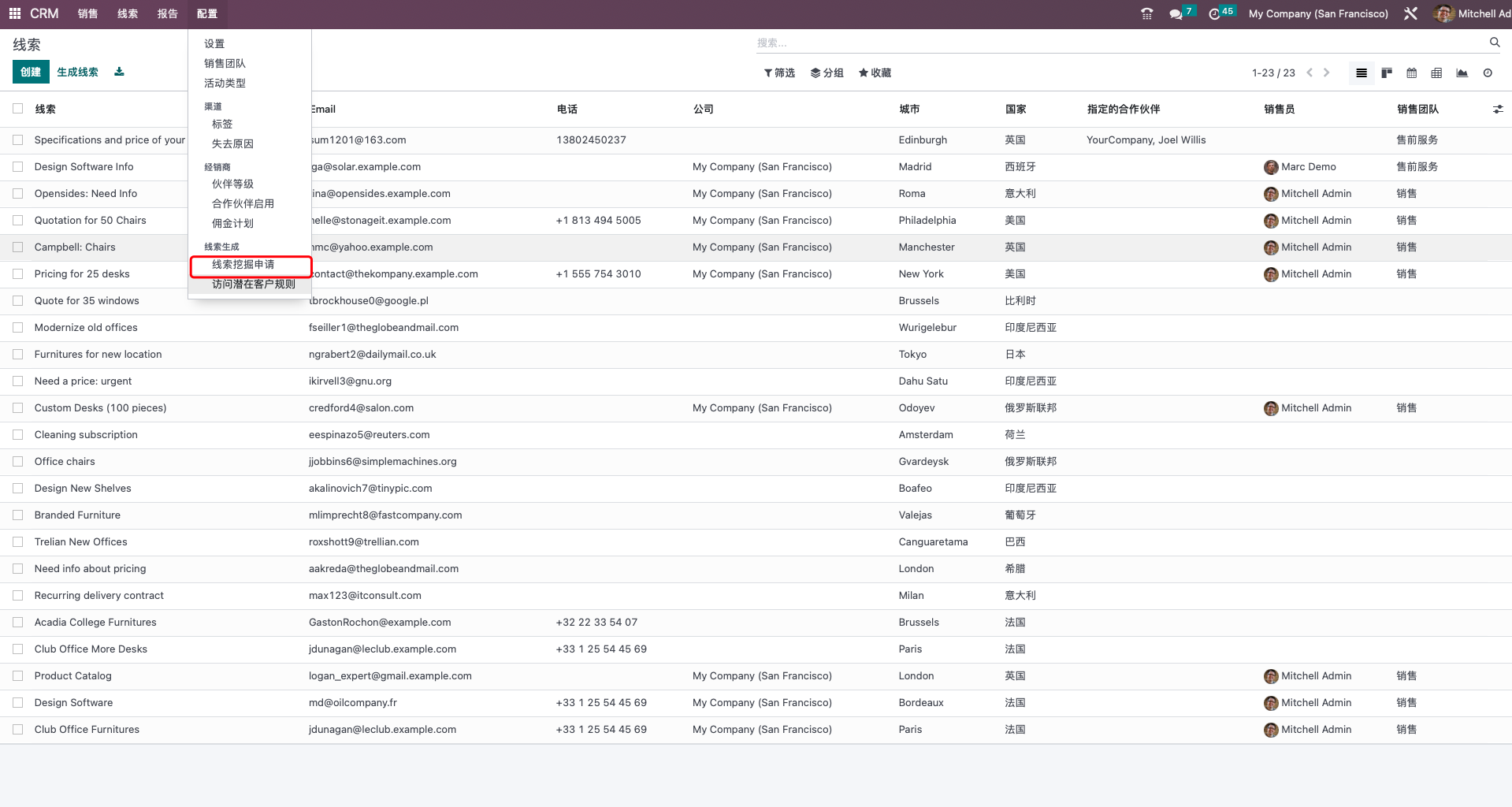This screenshot has width=1512, height=807.
Task: Open the activity view
Action: click(1488, 73)
